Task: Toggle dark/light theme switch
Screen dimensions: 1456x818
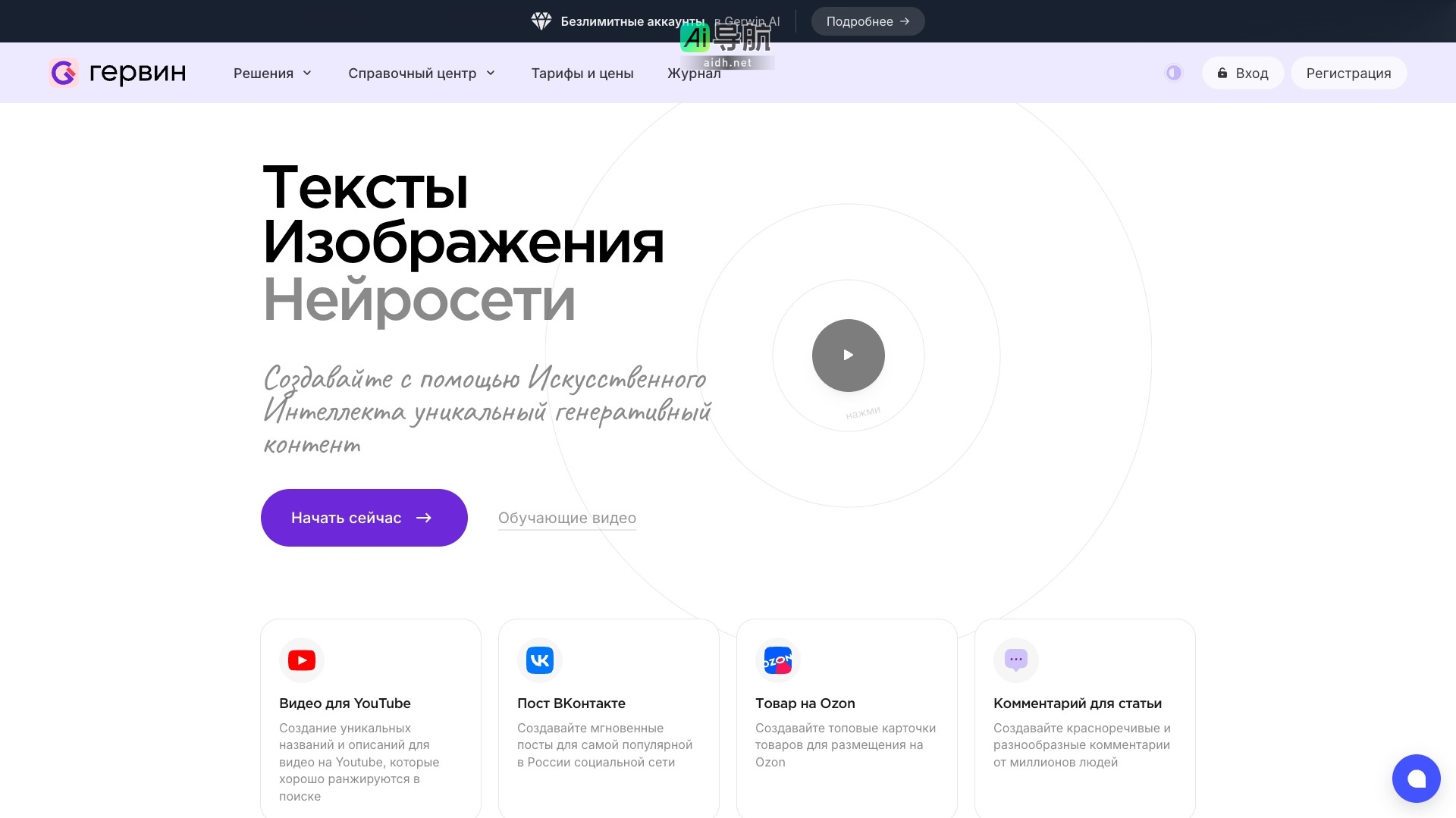Action: coord(1173,73)
